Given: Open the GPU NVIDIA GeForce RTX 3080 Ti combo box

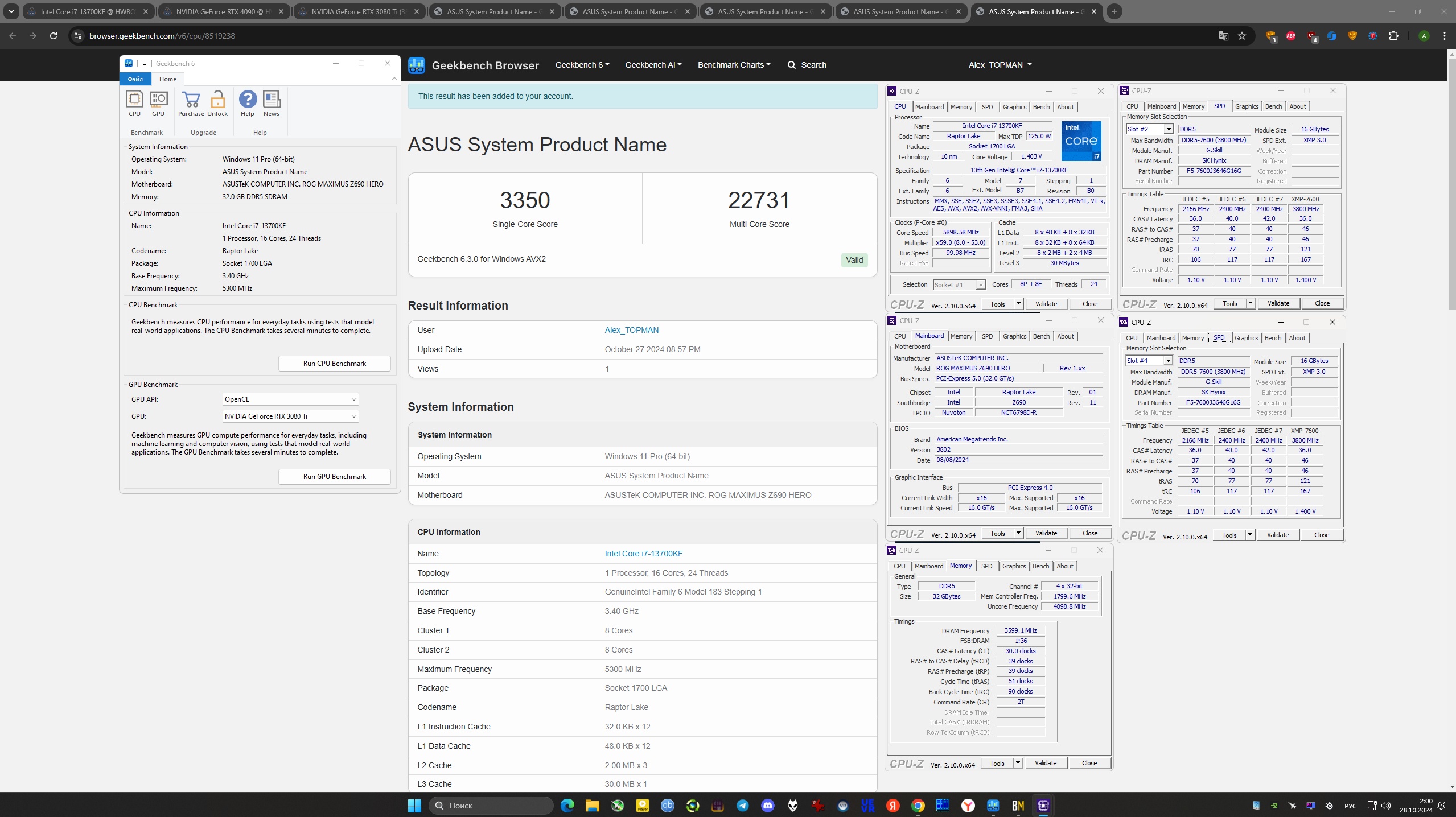Looking at the screenshot, I should [x=290, y=416].
